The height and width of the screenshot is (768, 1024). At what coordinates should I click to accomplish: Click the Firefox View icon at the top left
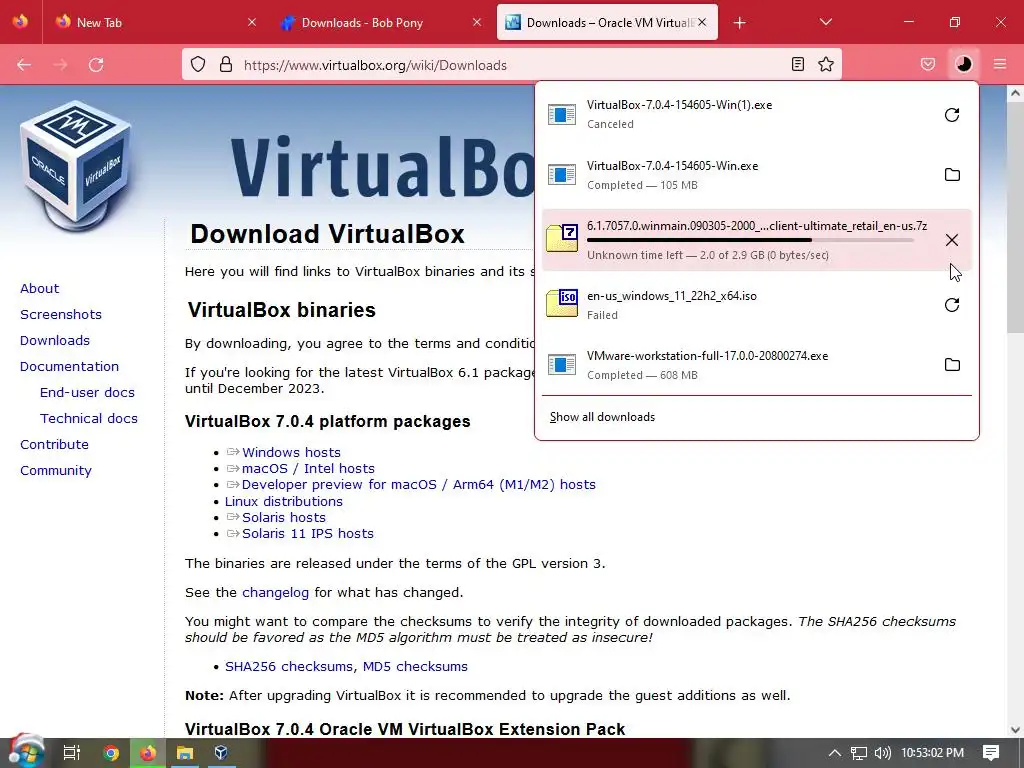pyautogui.click(x=20, y=22)
